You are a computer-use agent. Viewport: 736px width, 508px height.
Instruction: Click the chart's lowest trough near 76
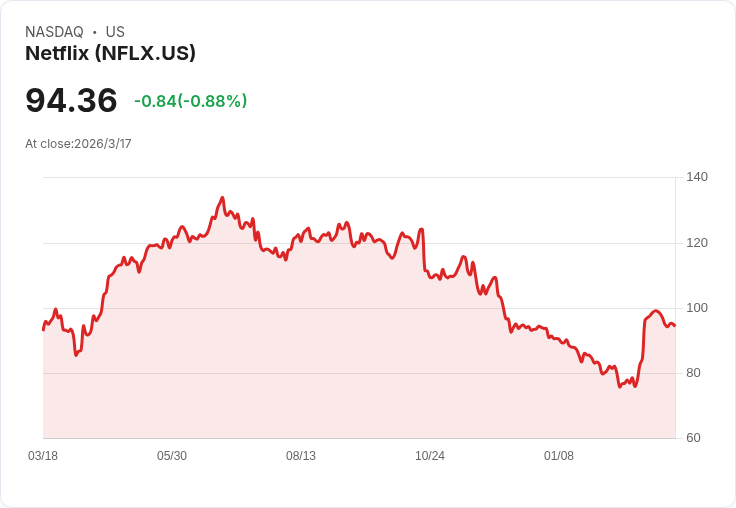[620, 386]
